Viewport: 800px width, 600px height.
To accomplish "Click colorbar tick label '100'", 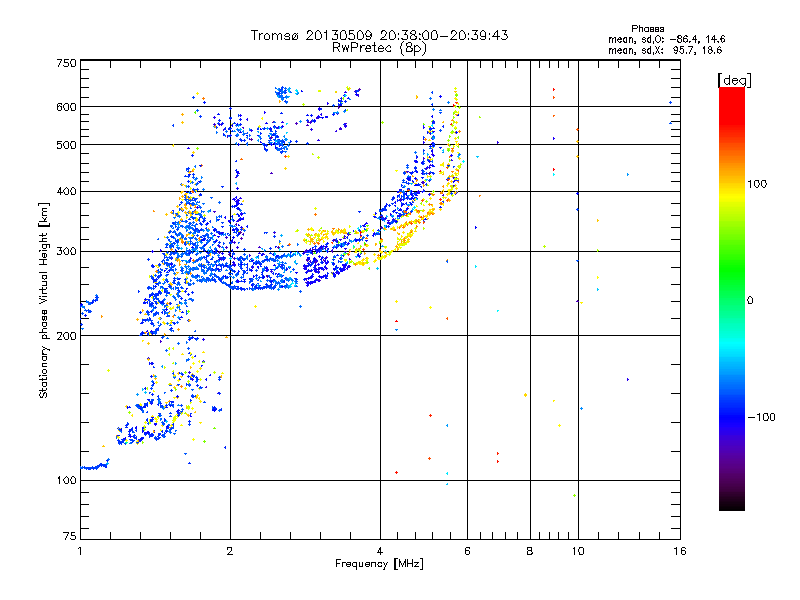I will coord(757,184).
